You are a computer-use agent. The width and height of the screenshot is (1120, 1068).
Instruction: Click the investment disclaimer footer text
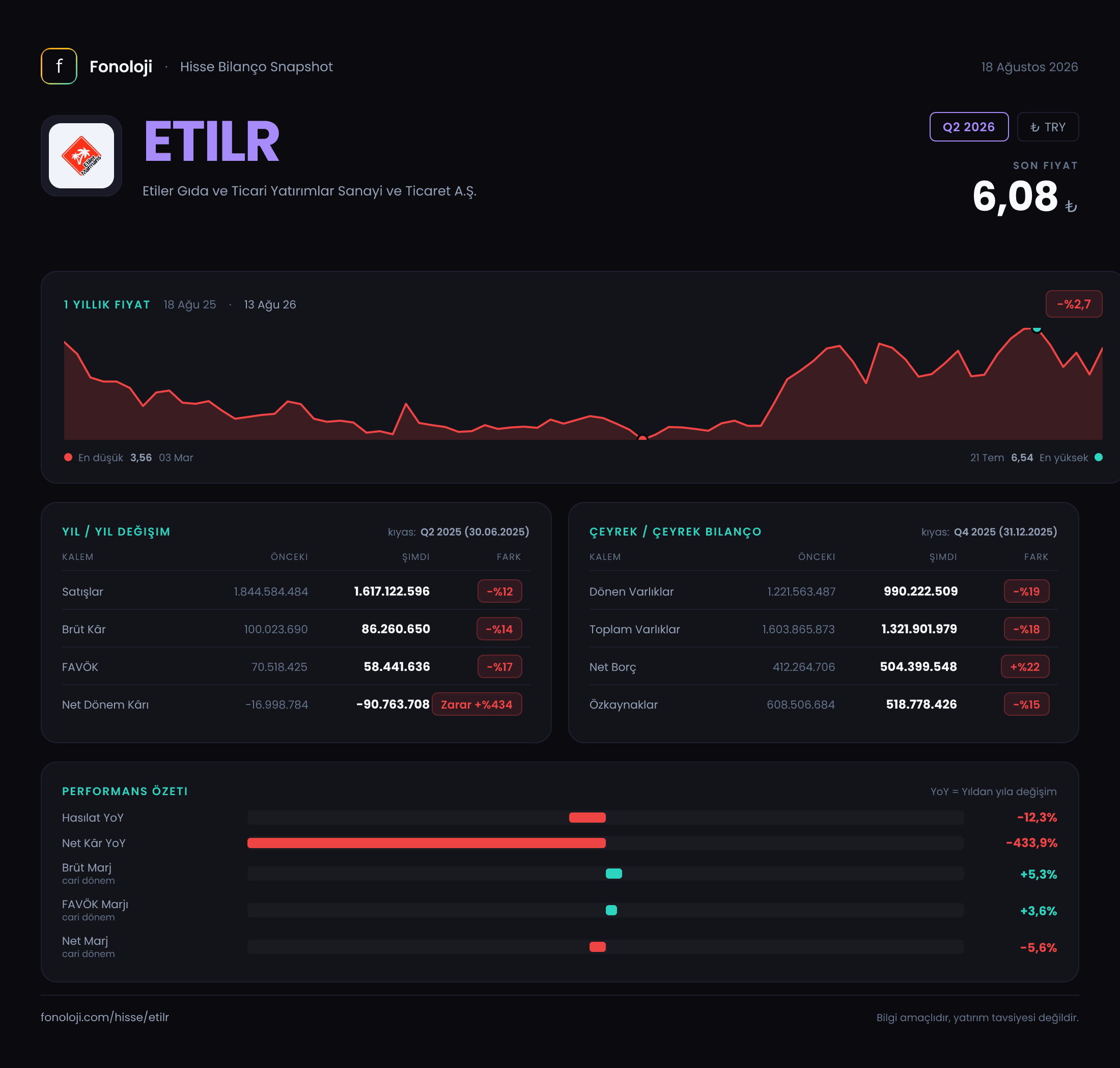click(977, 1017)
